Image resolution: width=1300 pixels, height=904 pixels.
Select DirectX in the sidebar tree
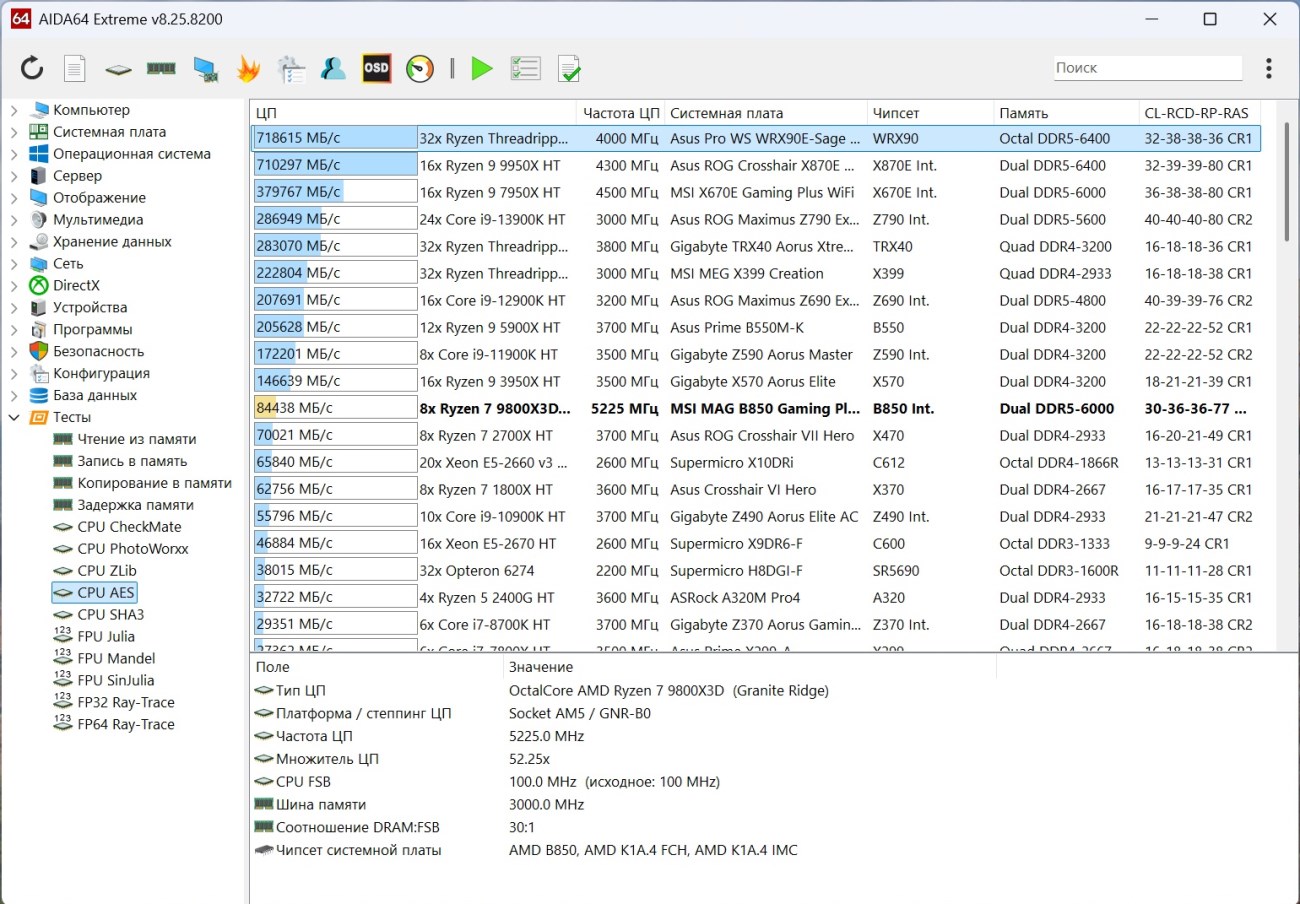click(x=77, y=285)
